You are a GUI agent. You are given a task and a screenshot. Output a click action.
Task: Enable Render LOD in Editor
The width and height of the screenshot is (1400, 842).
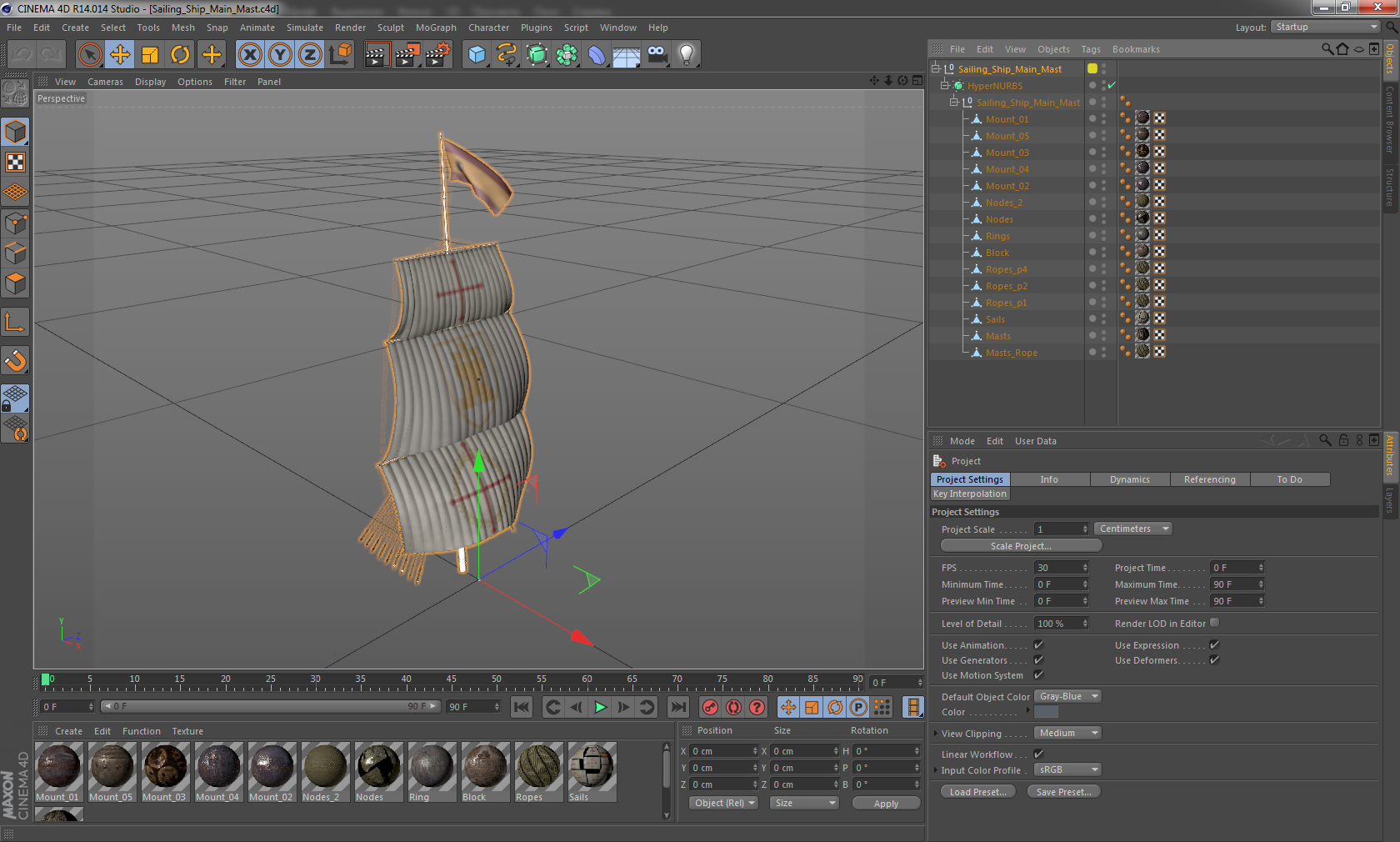[1214, 623]
